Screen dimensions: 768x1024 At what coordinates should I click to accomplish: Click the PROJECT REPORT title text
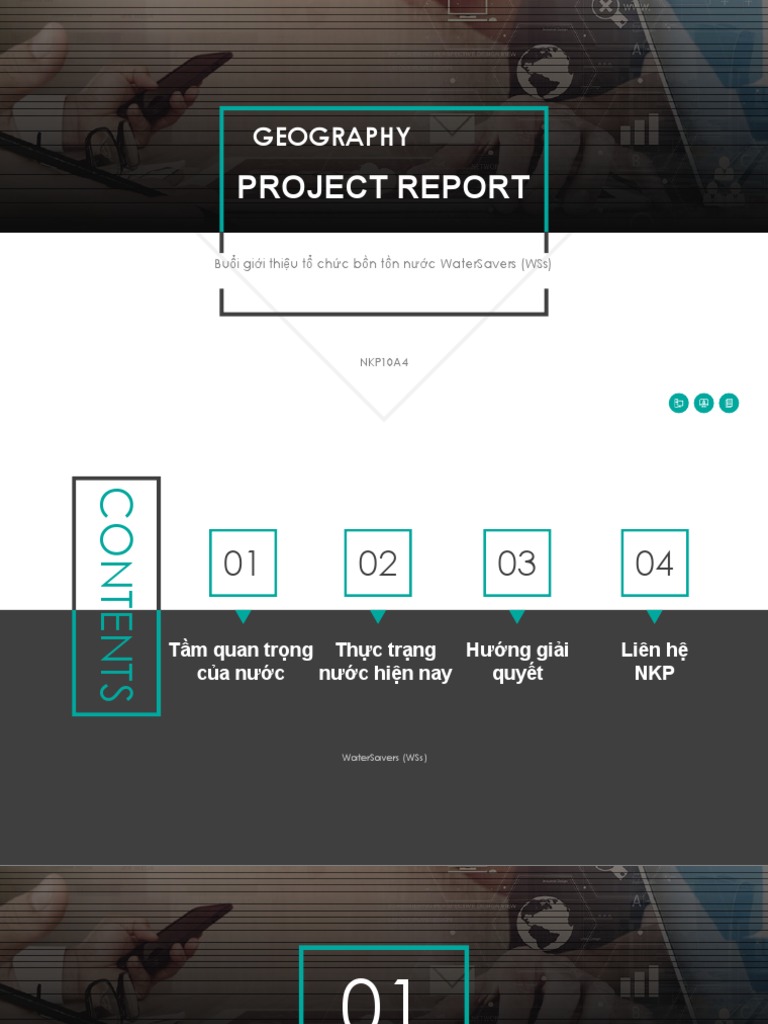pos(383,187)
